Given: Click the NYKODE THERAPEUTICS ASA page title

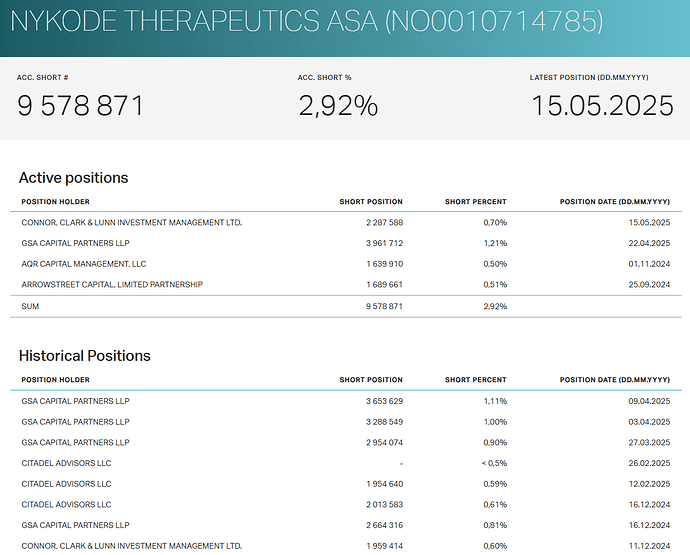Looking at the screenshot, I should 306,21.
